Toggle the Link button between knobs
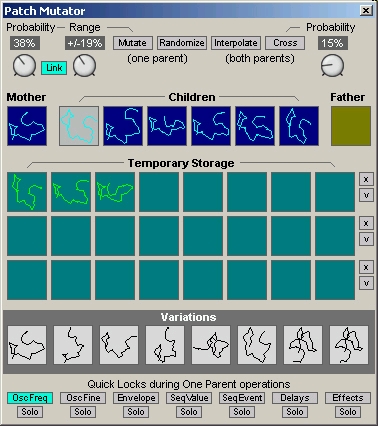 click(x=54, y=68)
